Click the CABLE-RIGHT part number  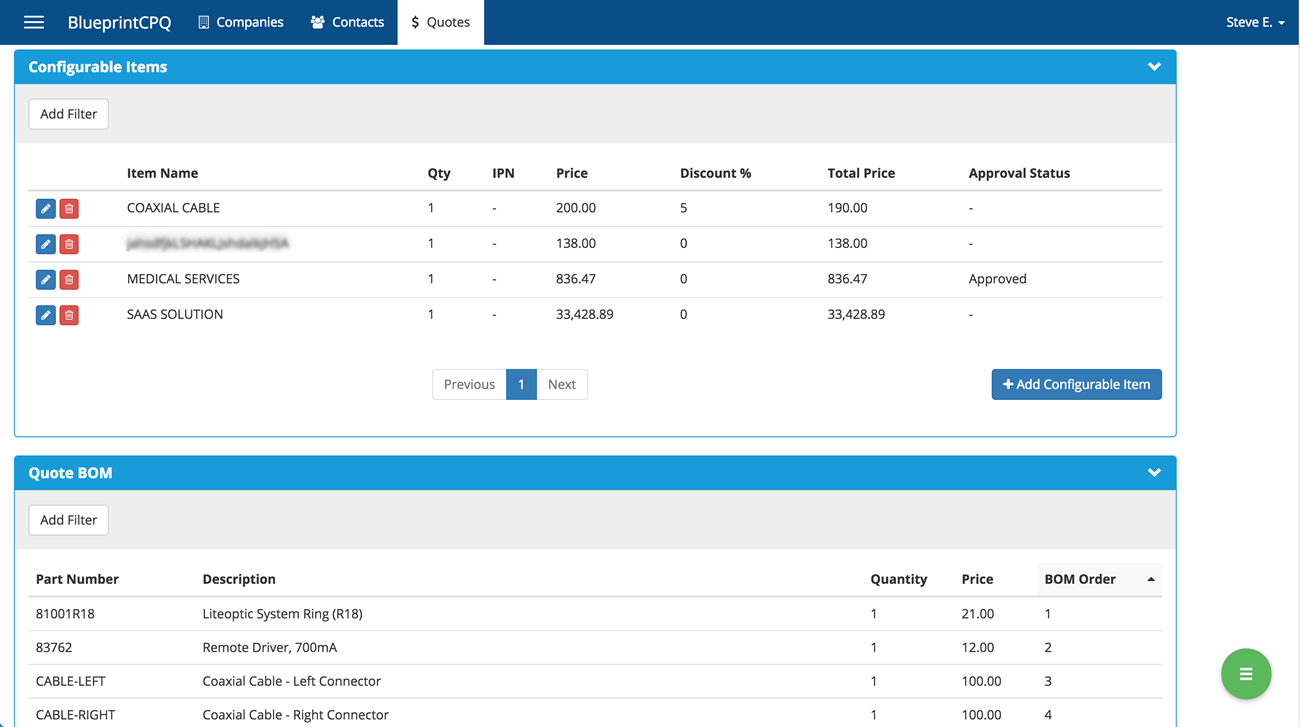click(x=75, y=715)
